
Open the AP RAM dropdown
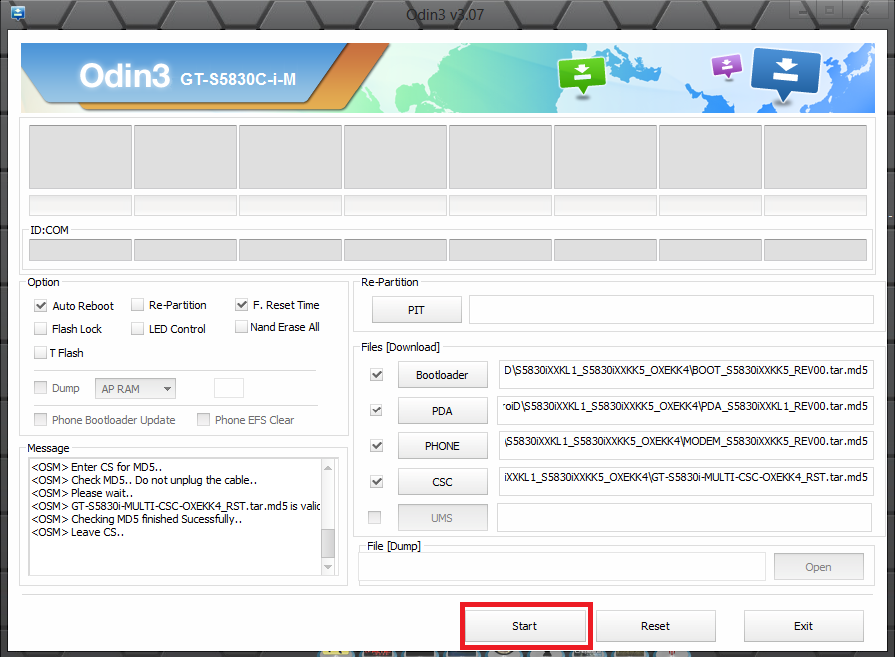pyautogui.click(x=135, y=389)
